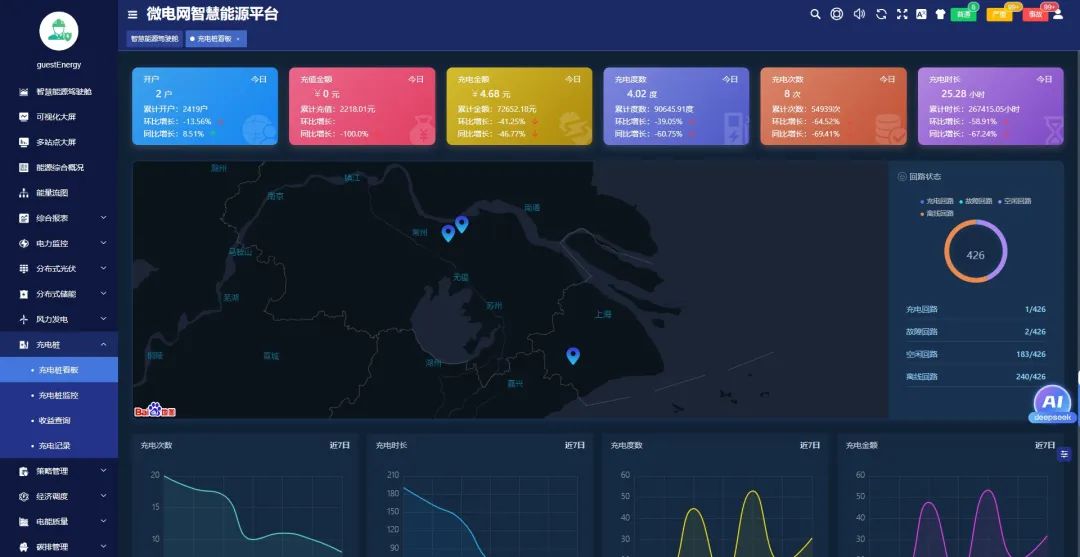Expand the 经济调度 sidebar menu
Screen dimensions: 1080x557
pyautogui.click(x=59, y=496)
